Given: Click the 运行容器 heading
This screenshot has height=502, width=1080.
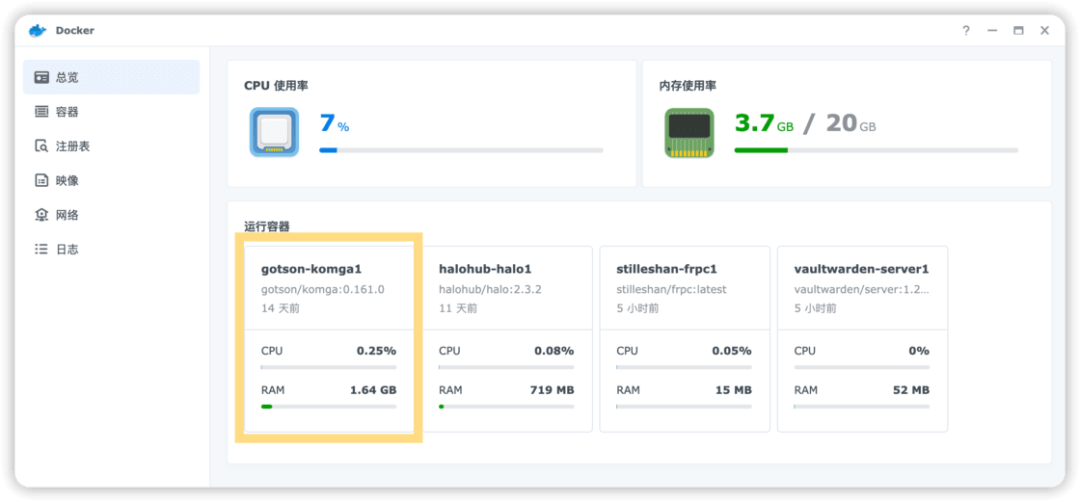Looking at the screenshot, I should point(267,226).
